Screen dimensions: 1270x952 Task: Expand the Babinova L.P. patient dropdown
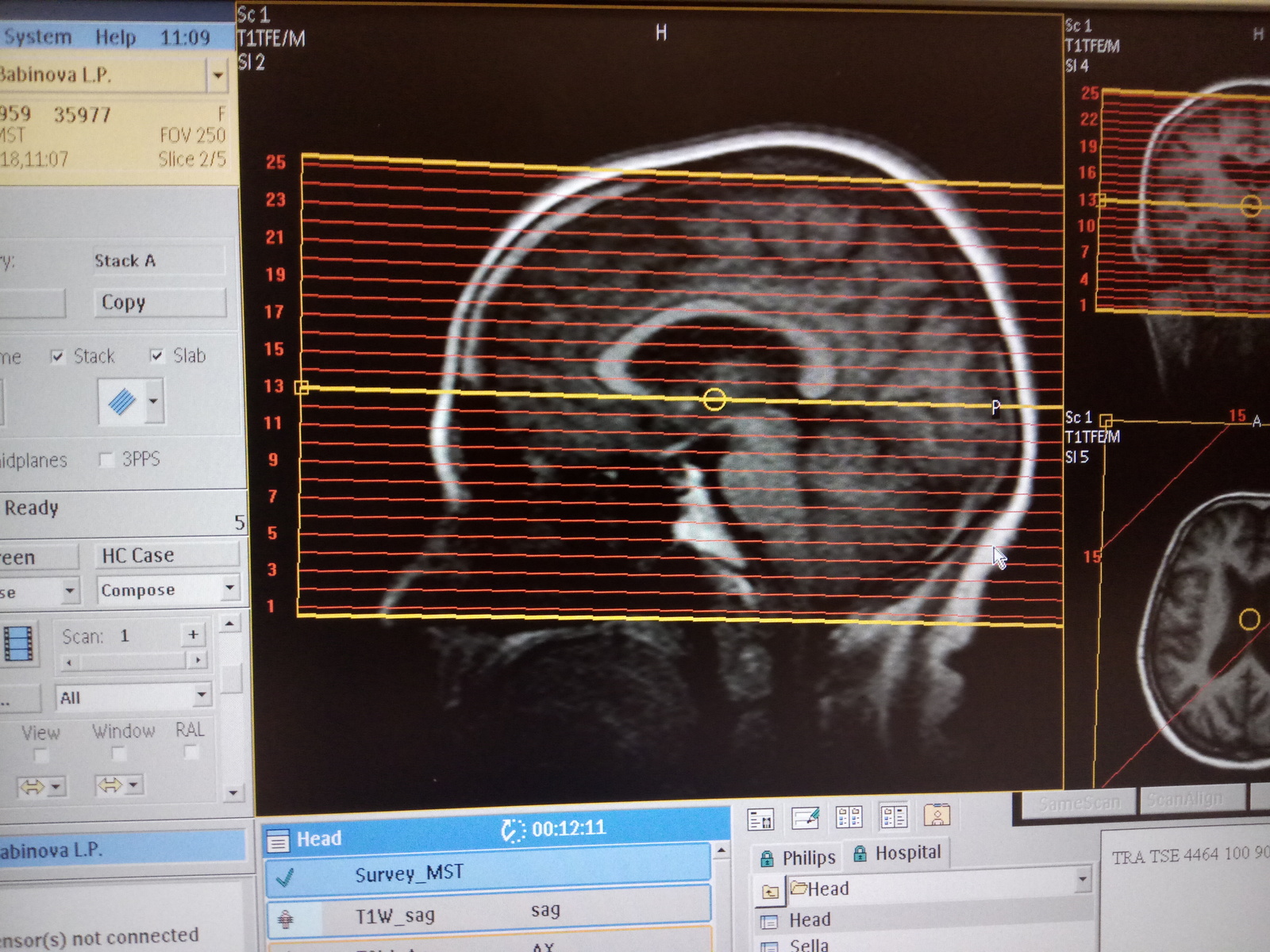[x=217, y=75]
